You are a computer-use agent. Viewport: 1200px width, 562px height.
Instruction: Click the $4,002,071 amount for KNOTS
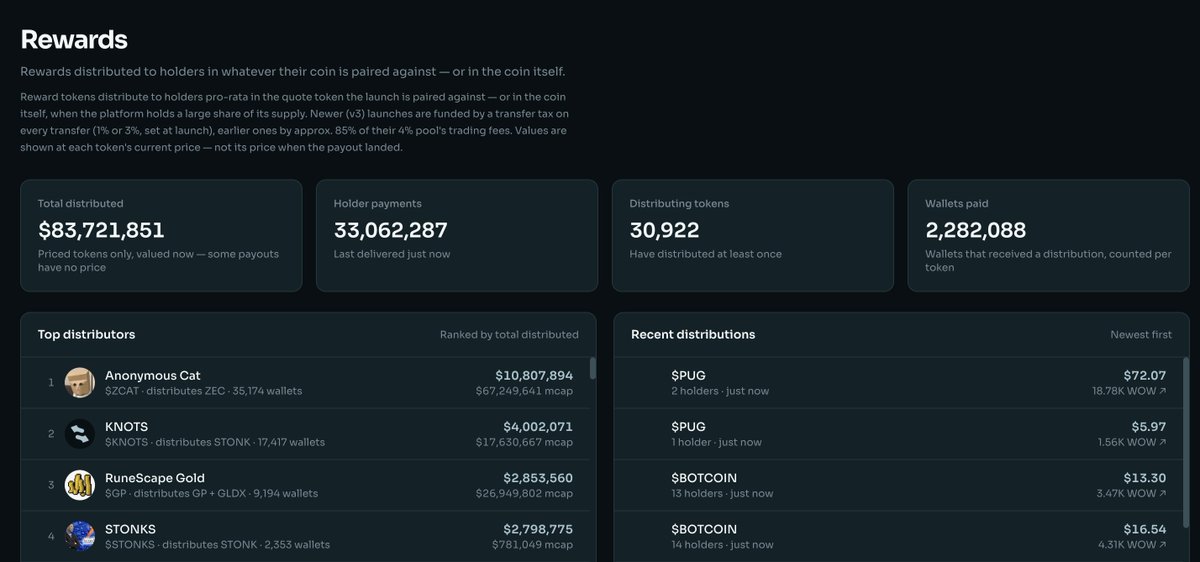click(538, 426)
